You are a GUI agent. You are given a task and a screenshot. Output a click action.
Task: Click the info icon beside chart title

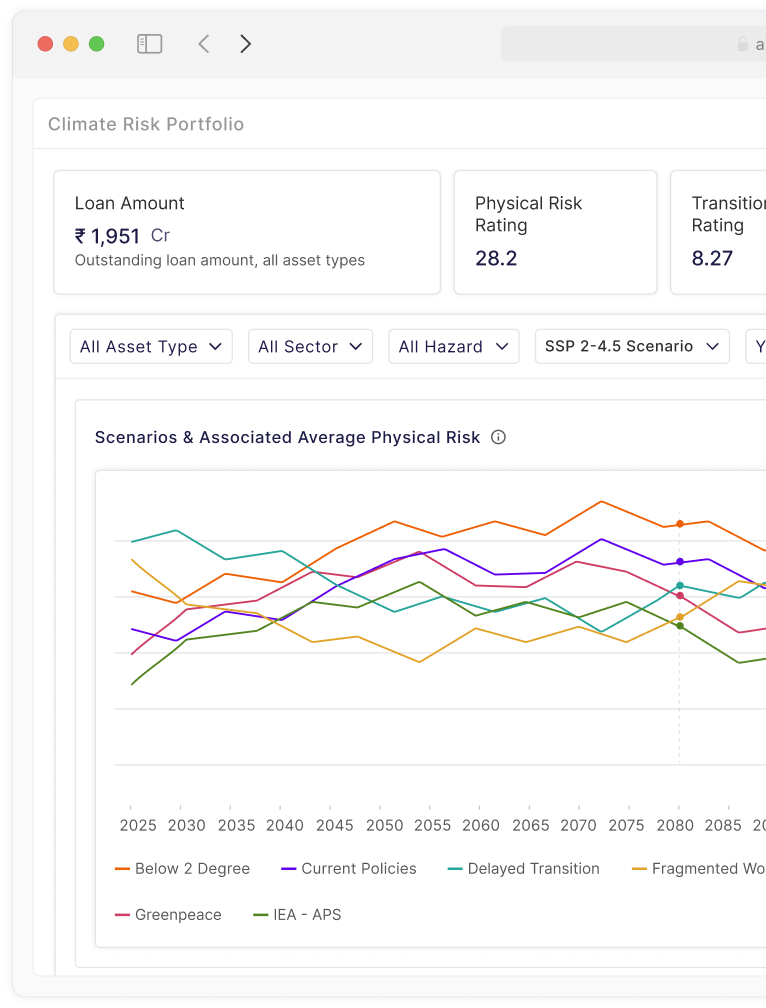click(499, 437)
